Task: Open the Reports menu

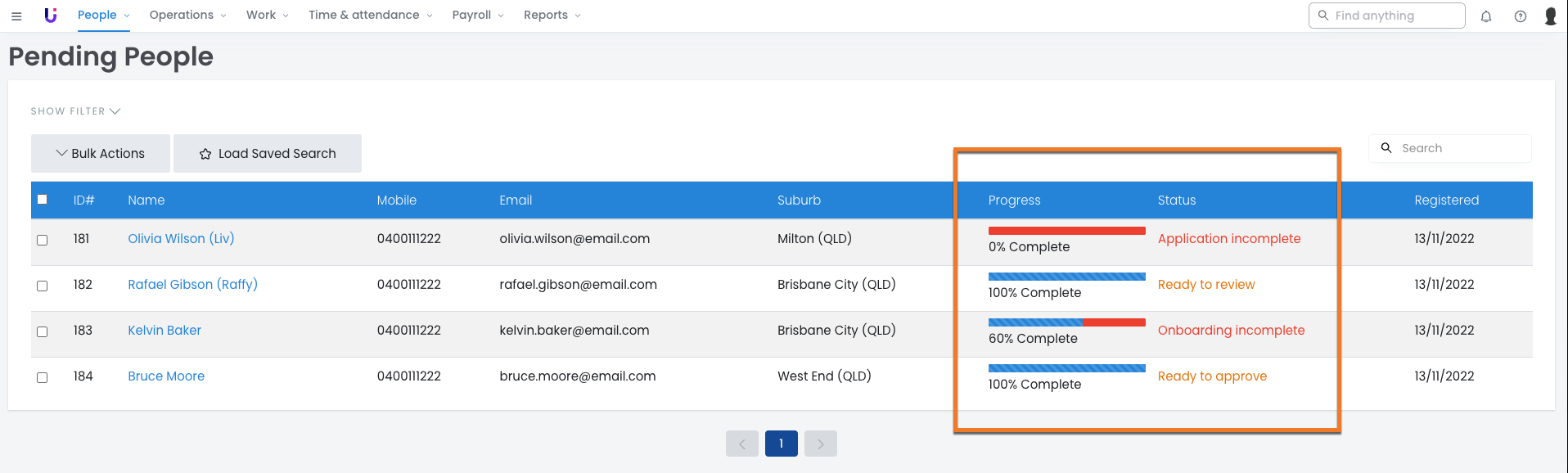Action: 552,15
